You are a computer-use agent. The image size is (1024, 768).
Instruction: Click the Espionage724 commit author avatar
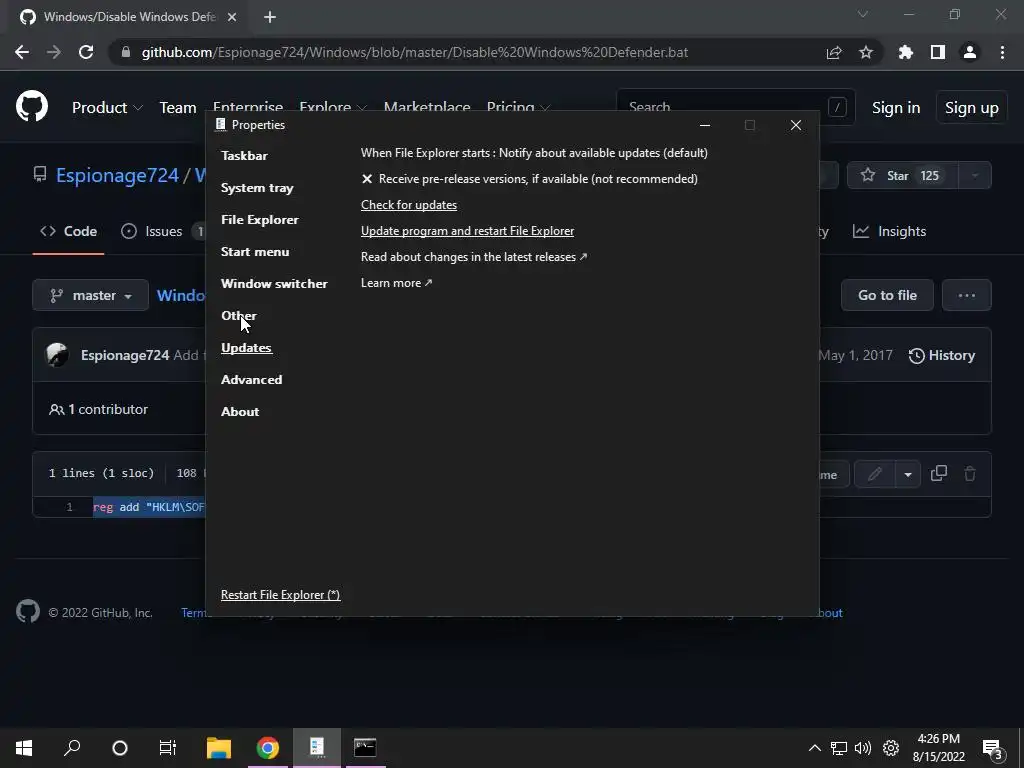(57, 355)
